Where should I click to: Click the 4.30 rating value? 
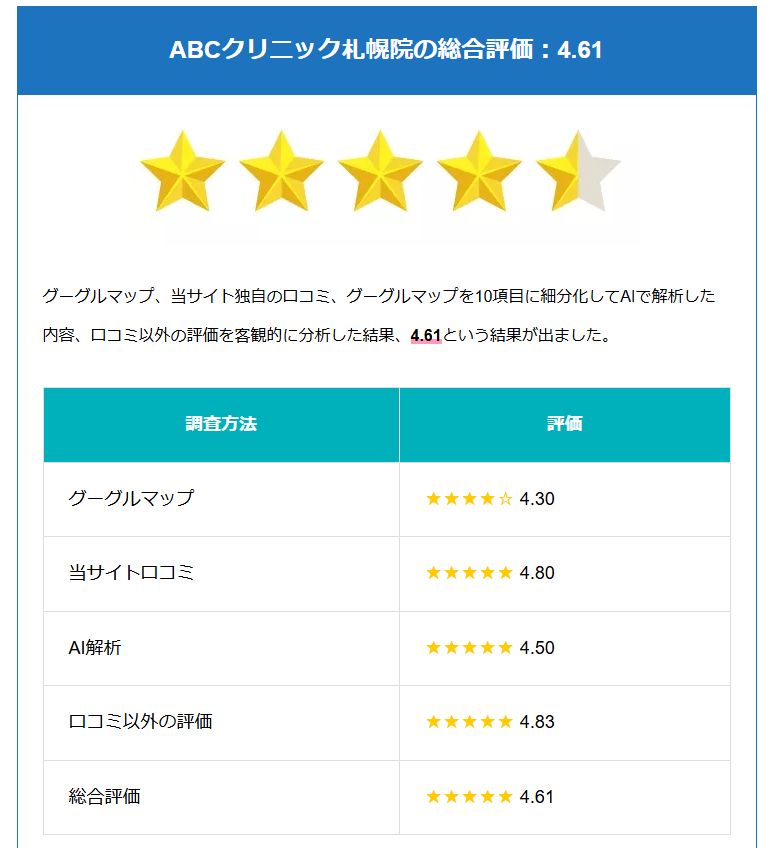click(x=537, y=499)
